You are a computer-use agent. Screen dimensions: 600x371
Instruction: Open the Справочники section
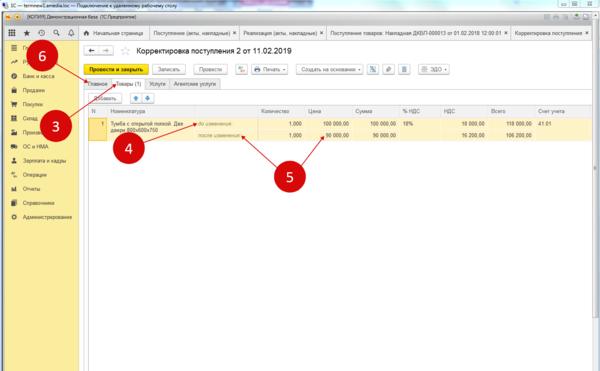click(x=39, y=203)
